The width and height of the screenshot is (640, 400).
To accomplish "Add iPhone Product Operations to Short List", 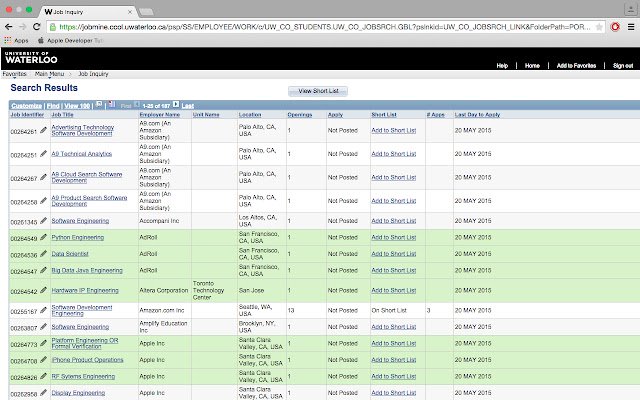I will 393,360.
